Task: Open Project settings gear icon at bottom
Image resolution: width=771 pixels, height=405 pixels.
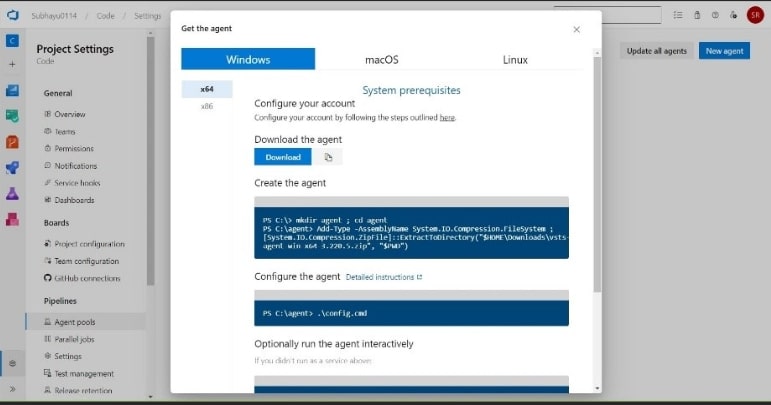Action: tap(12, 363)
